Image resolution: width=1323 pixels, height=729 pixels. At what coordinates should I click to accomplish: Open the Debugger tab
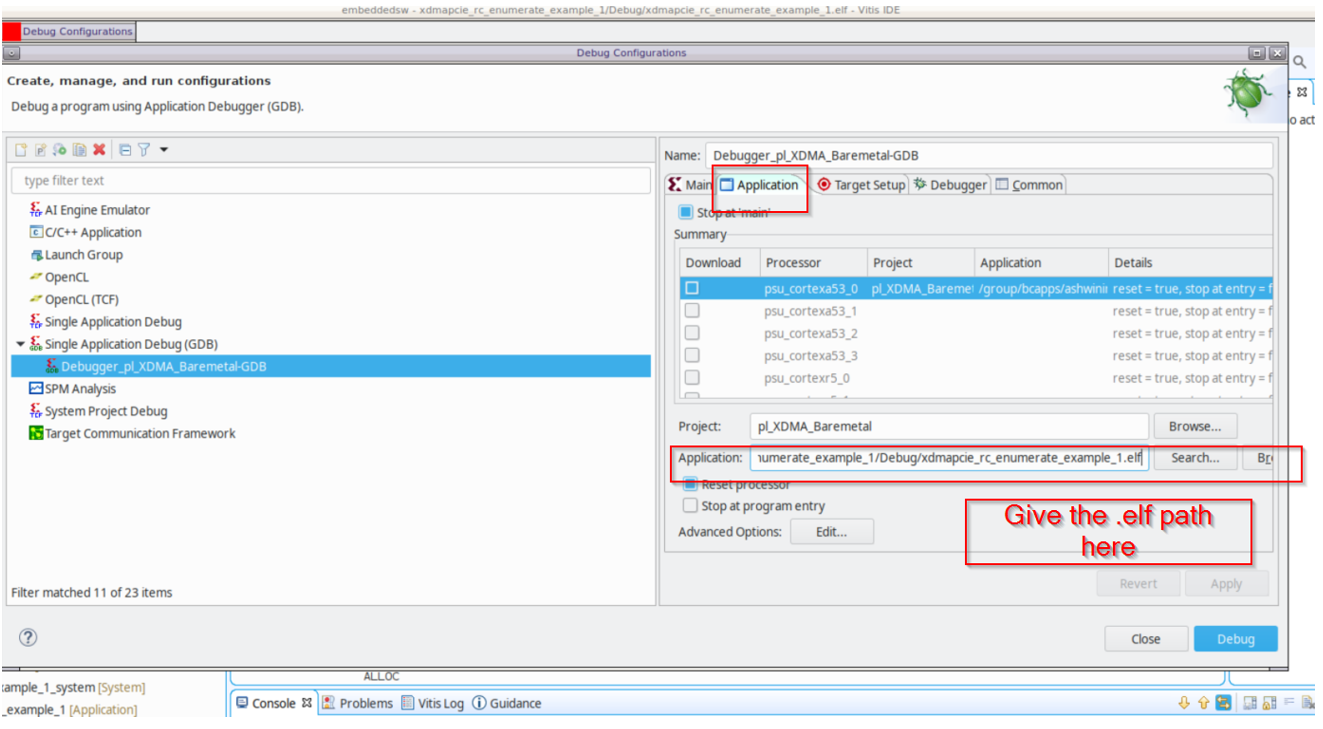click(x=949, y=185)
